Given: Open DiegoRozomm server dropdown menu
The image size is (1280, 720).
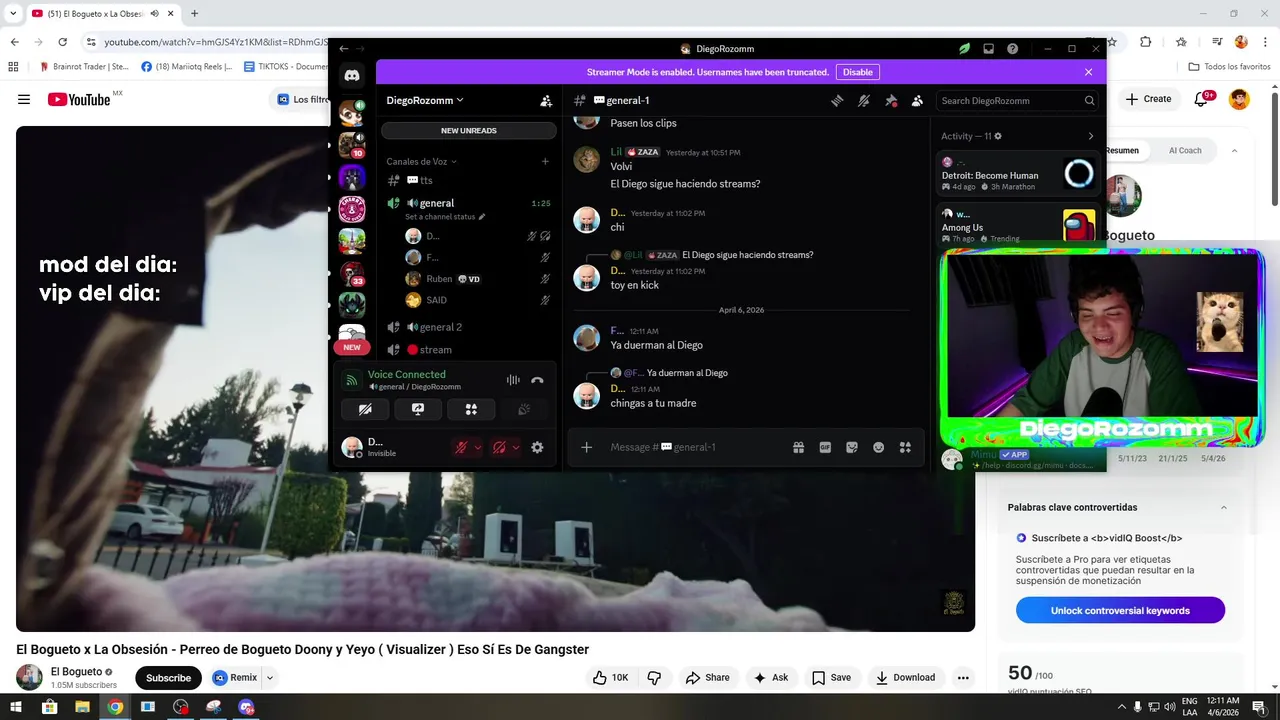Looking at the screenshot, I should click(425, 100).
